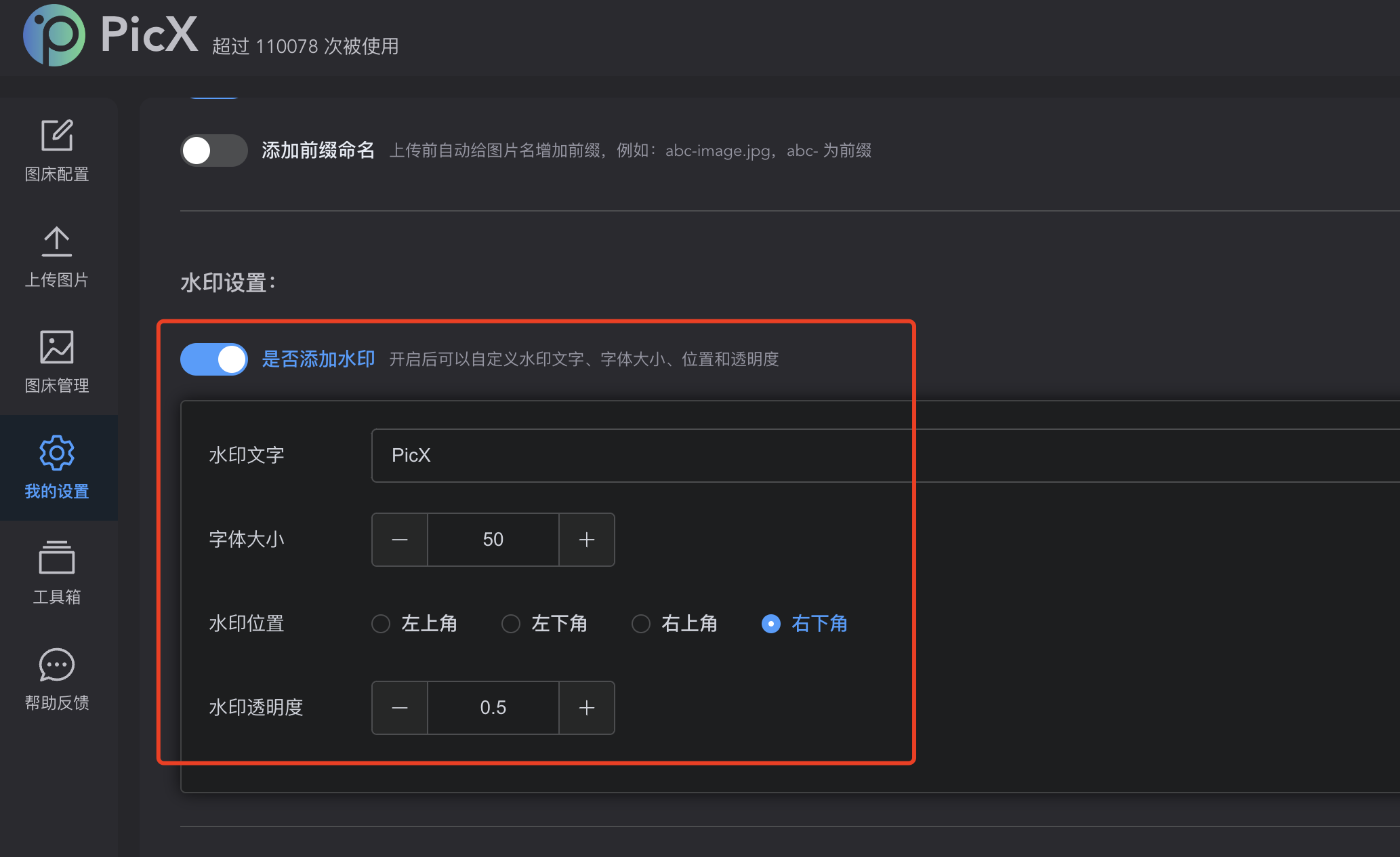
Task: Select 左上角 watermark position radio
Action: (381, 624)
